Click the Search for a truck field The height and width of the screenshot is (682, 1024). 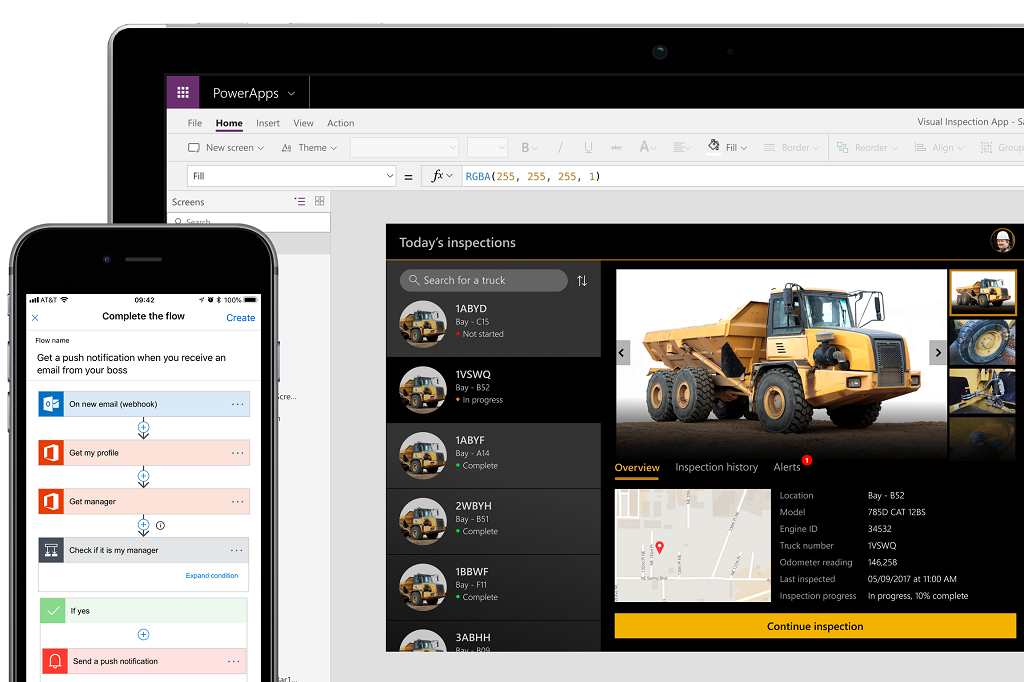click(483, 280)
